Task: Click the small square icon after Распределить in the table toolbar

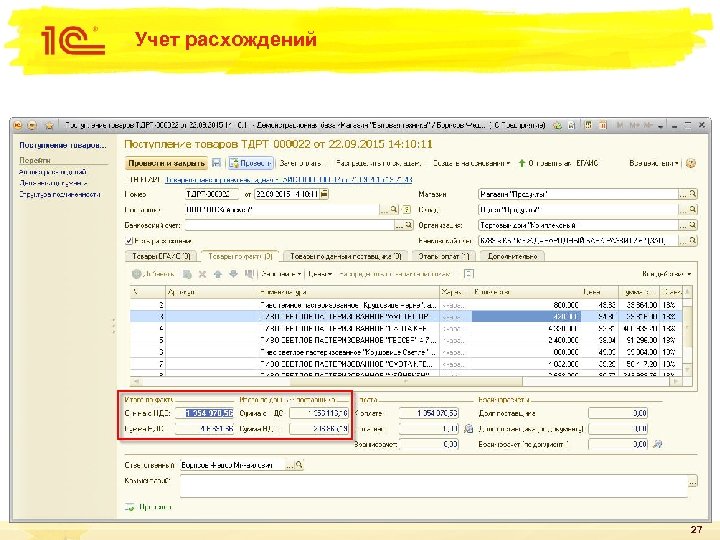Action: coord(468,274)
